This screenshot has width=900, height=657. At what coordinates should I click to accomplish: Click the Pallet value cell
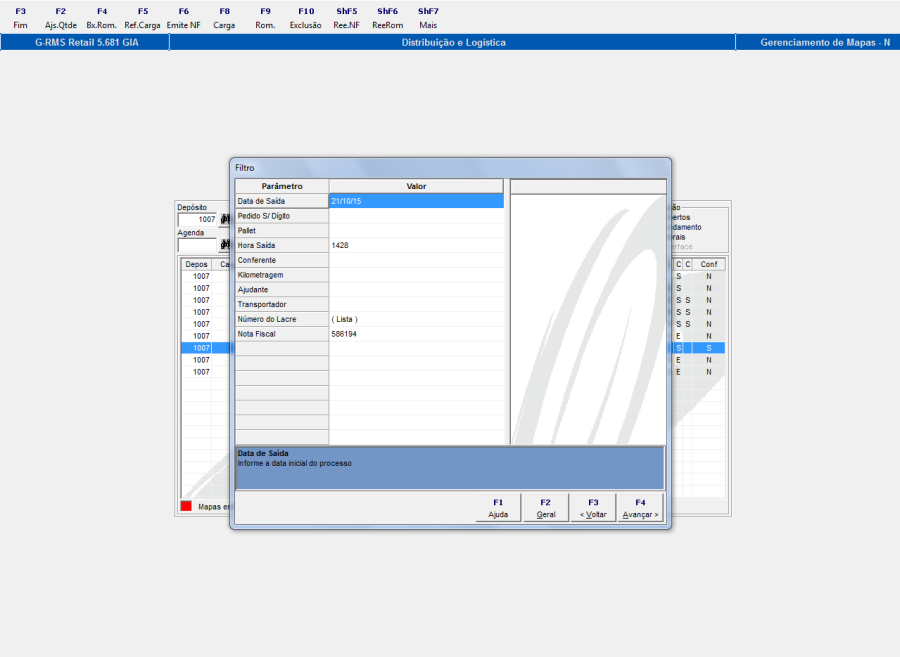(416, 231)
